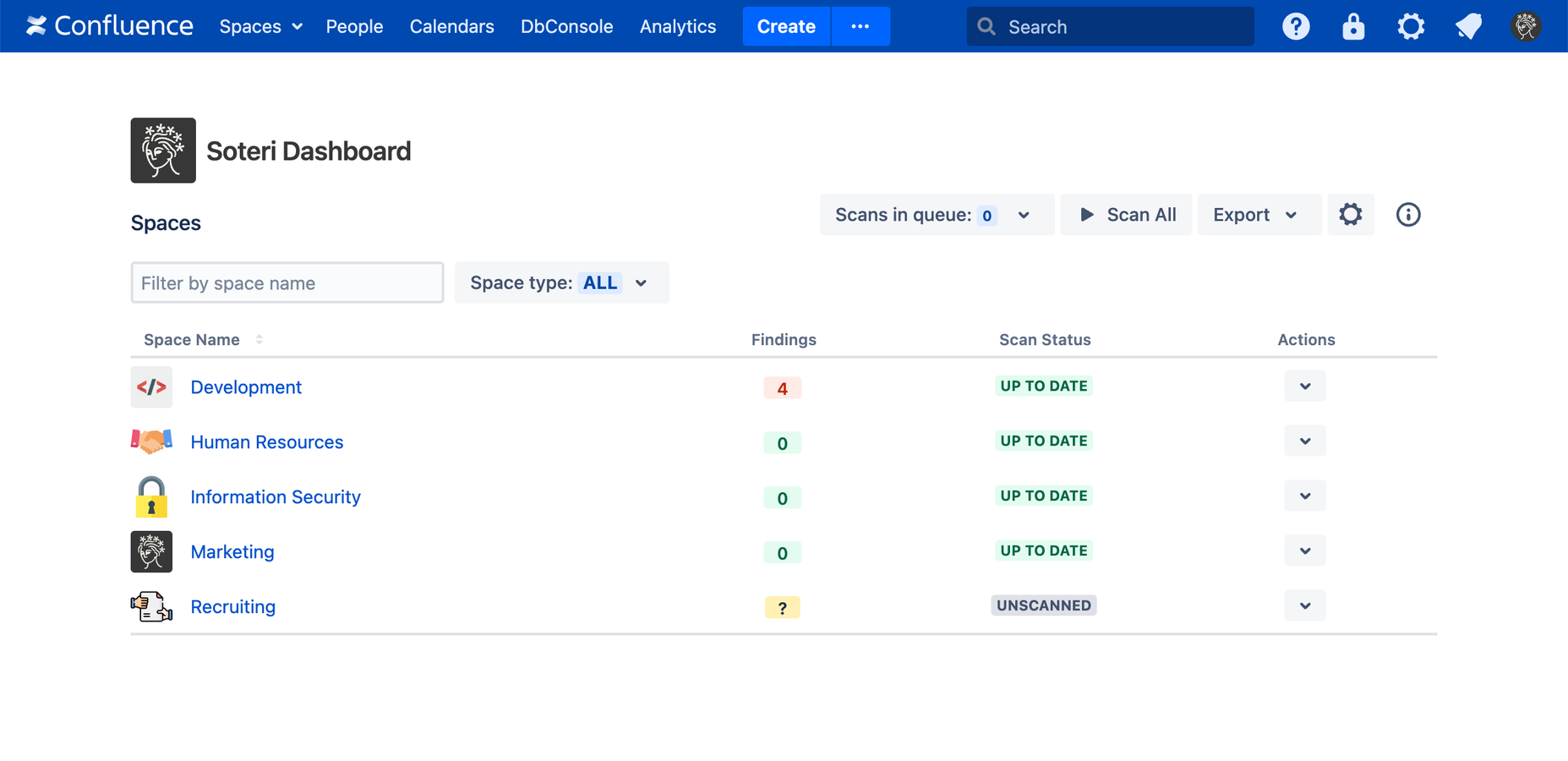Image resolution: width=1568 pixels, height=761 pixels.
Task: Click the Human Resources handshake icon
Action: [151, 441]
